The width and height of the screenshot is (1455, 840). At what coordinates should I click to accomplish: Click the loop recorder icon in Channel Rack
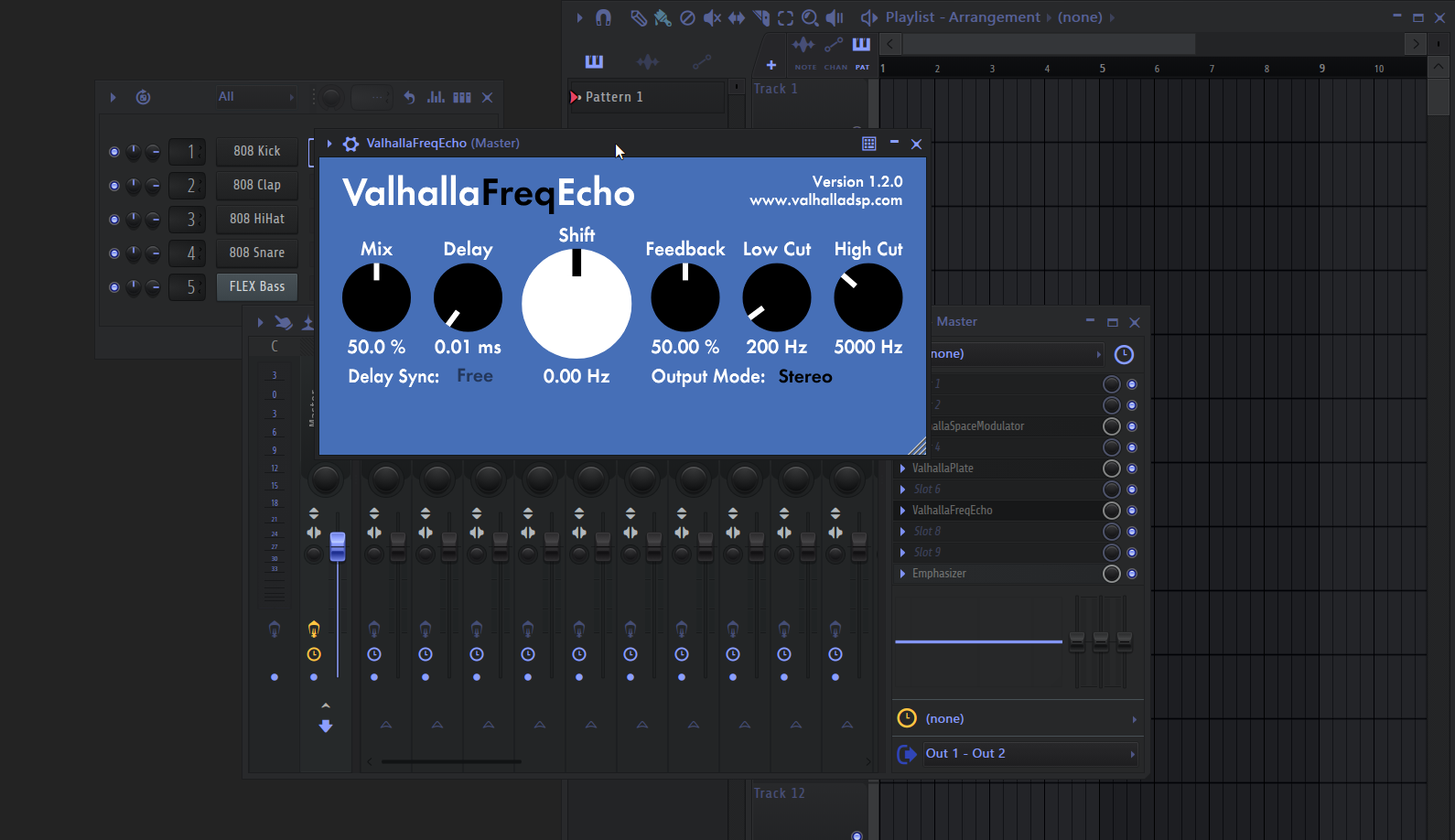click(x=143, y=97)
